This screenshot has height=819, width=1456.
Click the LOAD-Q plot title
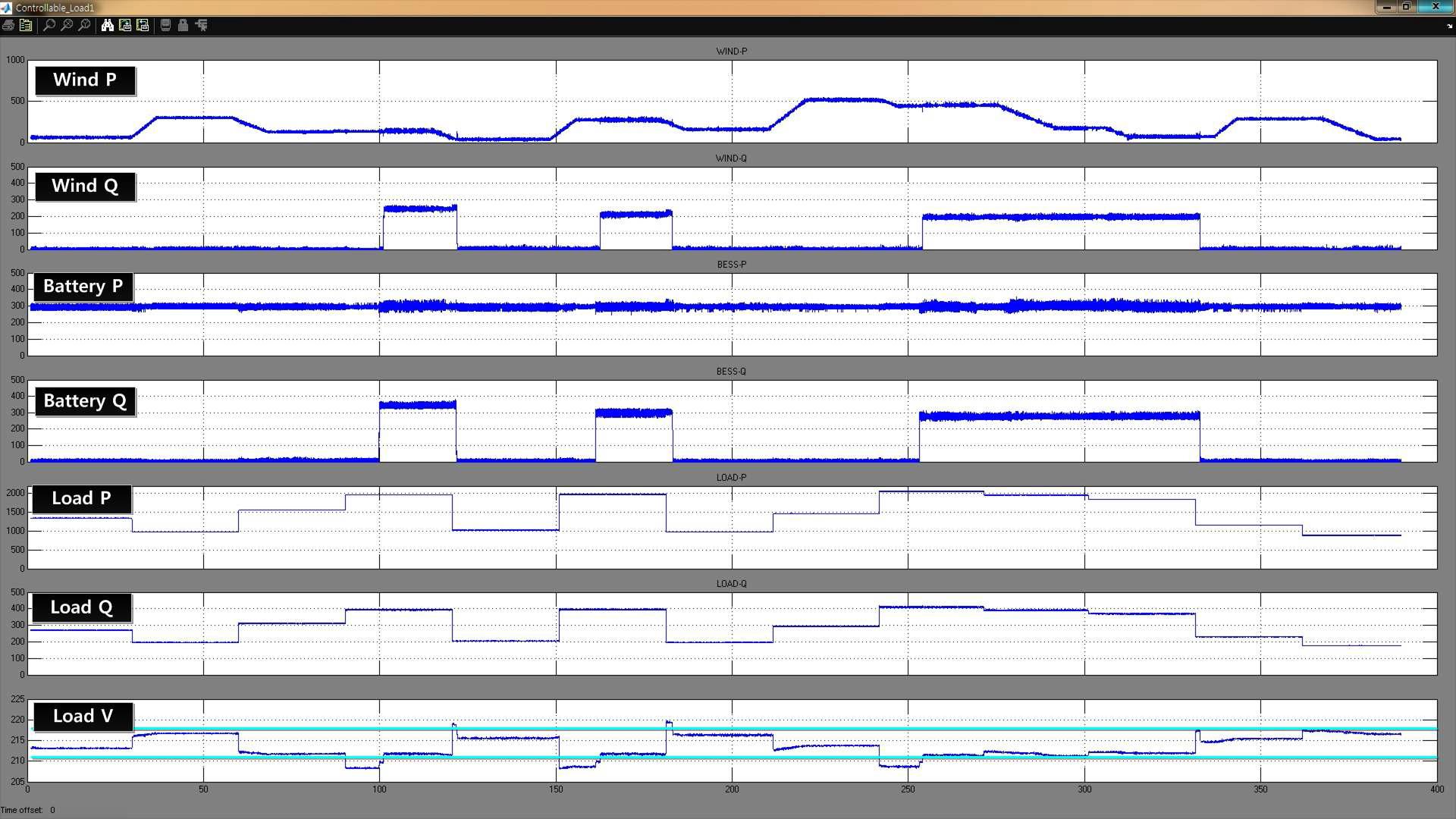[x=731, y=584]
